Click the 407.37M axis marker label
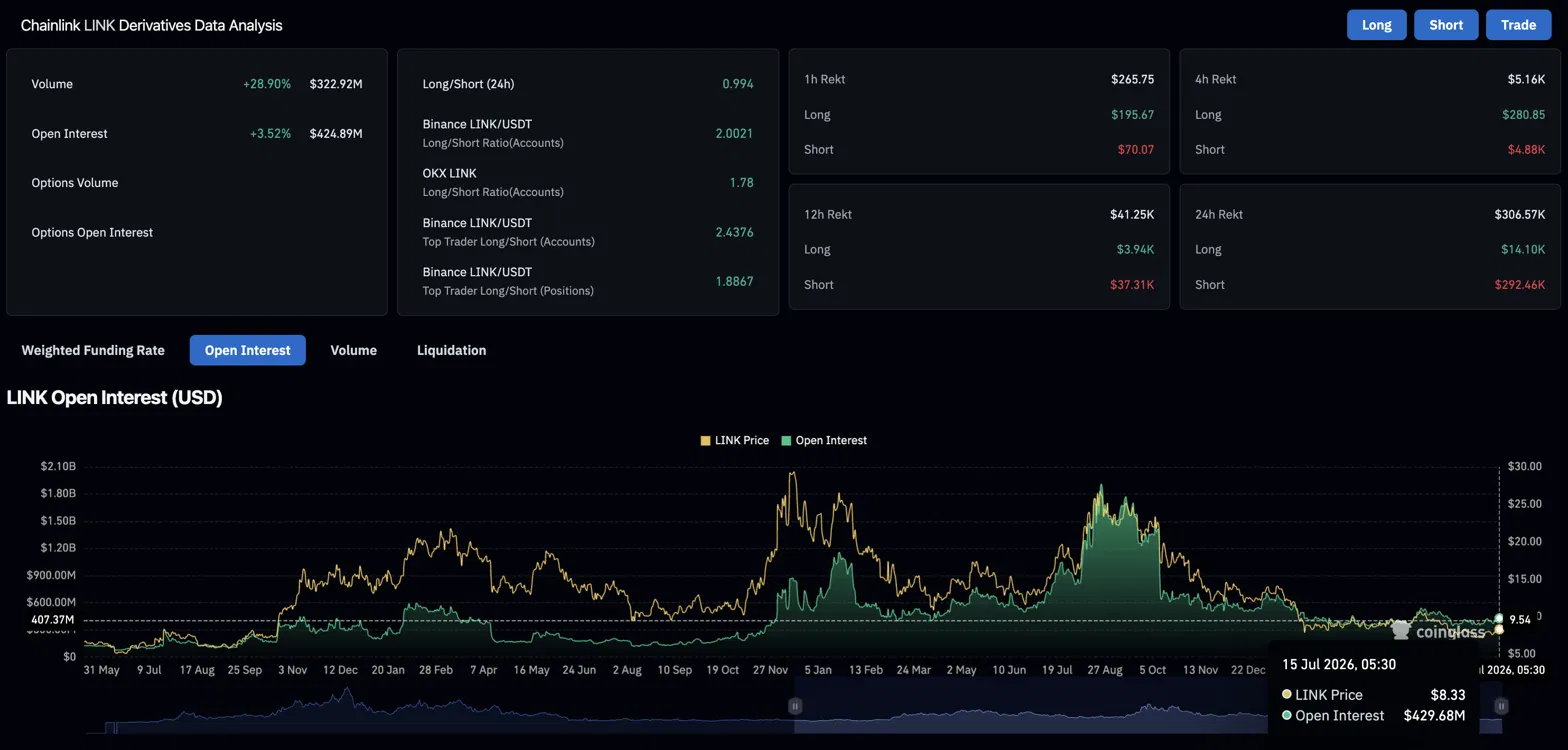Screen dimensions: 1568x750 (53, 620)
